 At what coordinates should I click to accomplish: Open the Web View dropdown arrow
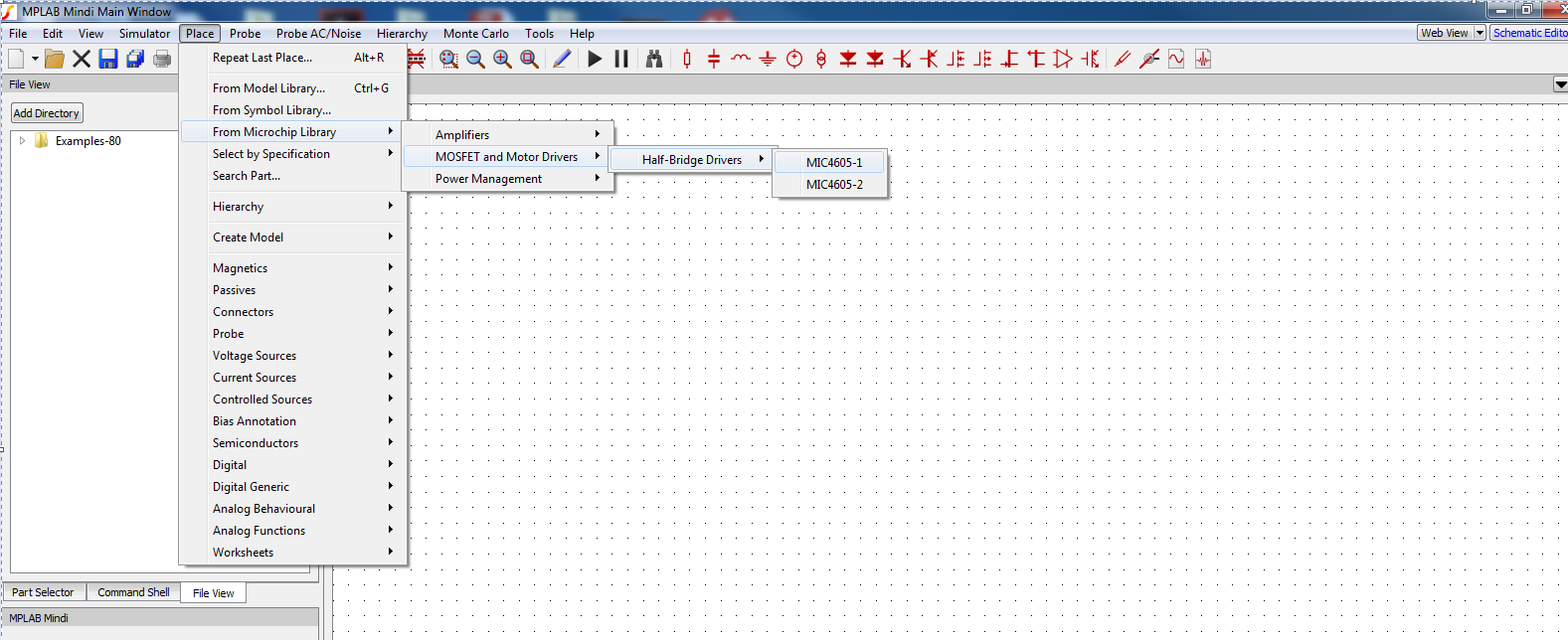click(x=1480, y=33)
